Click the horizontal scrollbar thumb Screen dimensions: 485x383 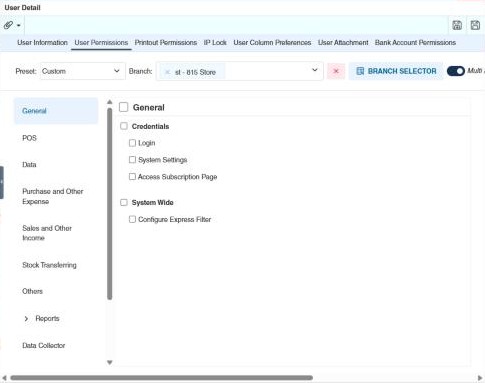click(161, 378)
